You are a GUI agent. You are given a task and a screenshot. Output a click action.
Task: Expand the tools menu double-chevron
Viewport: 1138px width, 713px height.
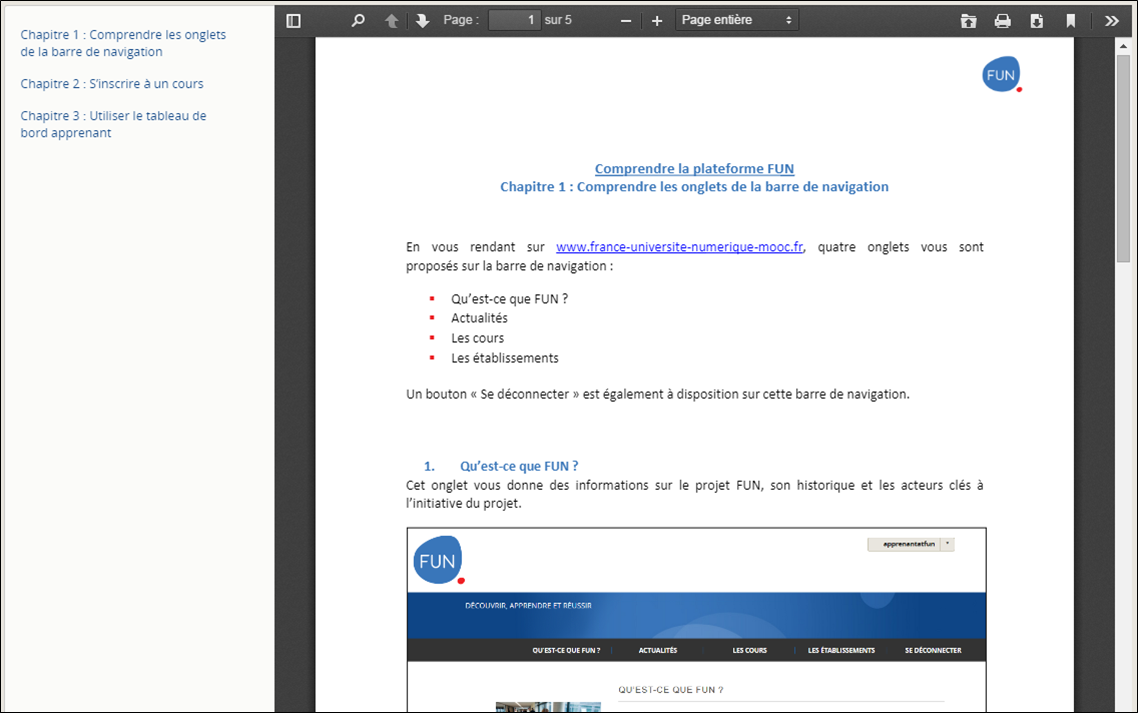pyautogui.click(x=1111, y=21)
